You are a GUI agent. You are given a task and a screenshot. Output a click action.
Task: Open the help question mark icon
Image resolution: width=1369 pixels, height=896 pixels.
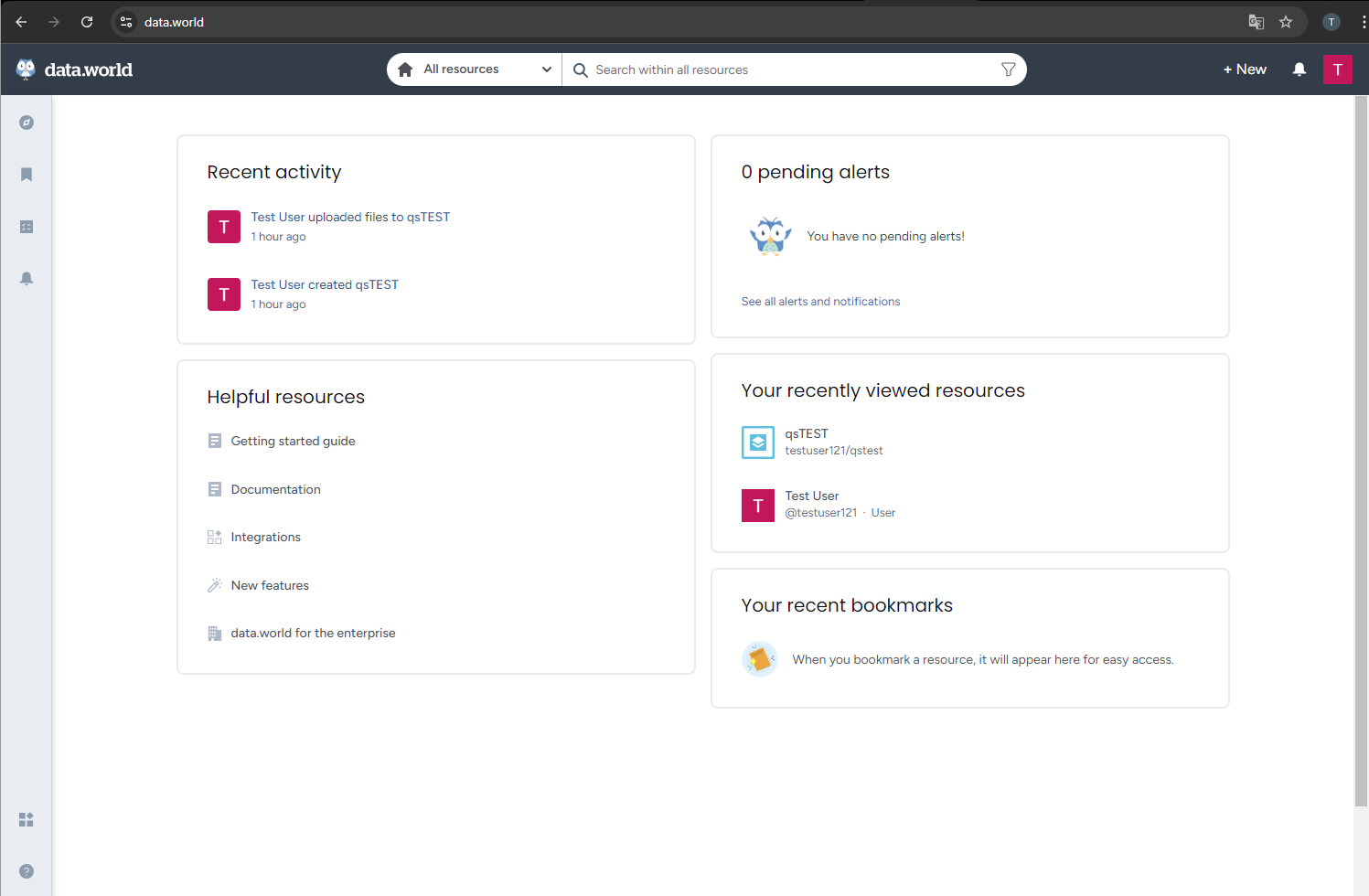(x=27, y=871)
